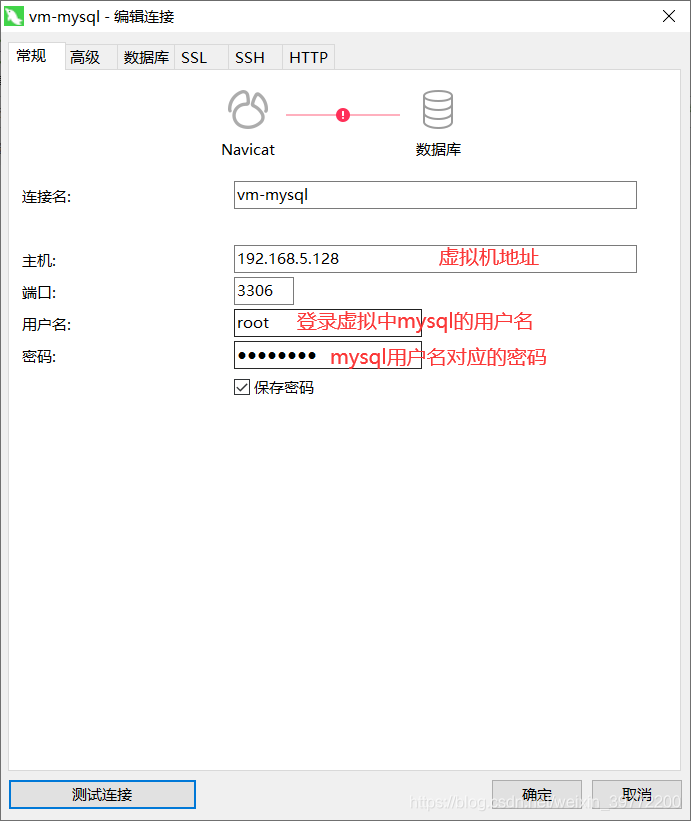Viewport: 691px width, 821px height.
Task: Click the 用户名 field containing root
Action: point(328,323)
